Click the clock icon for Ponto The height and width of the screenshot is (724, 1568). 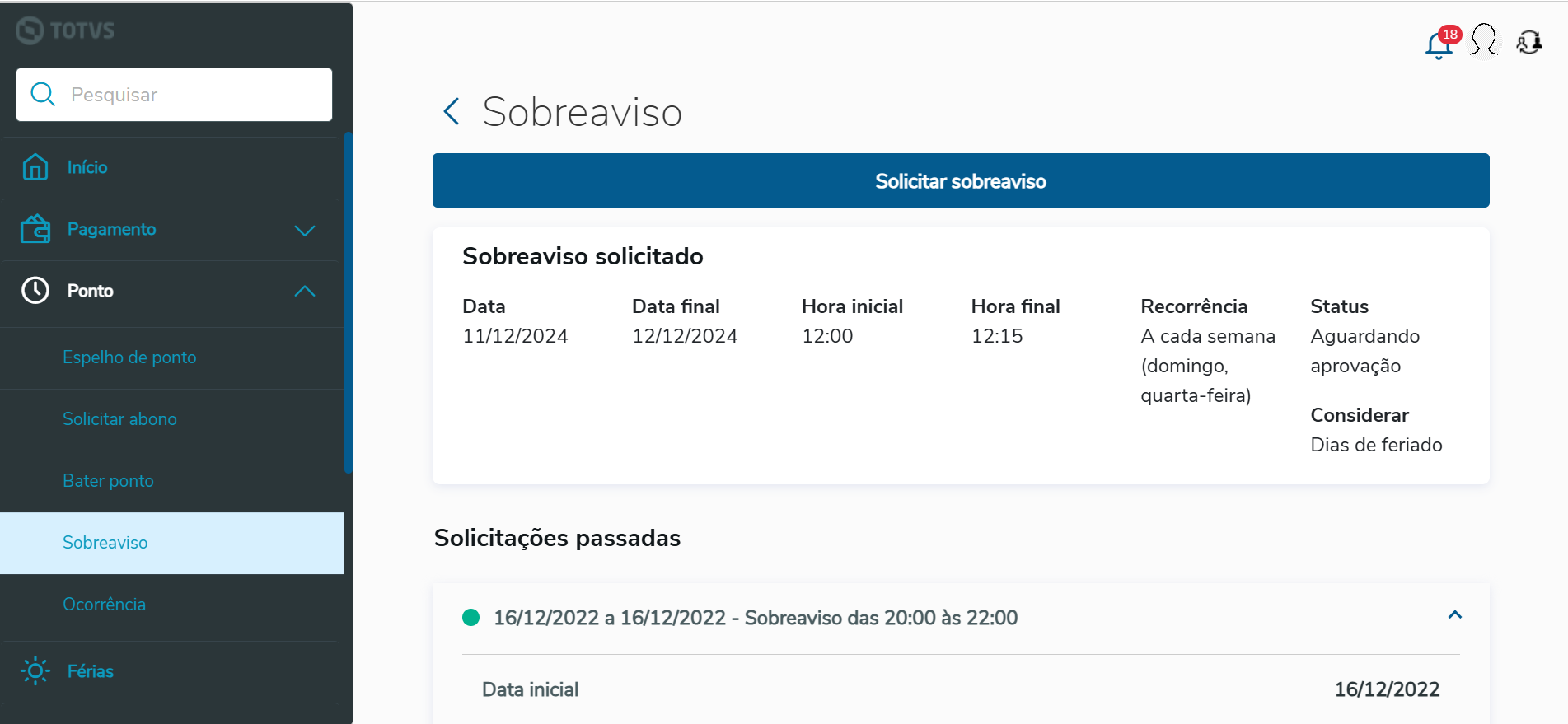35,291
